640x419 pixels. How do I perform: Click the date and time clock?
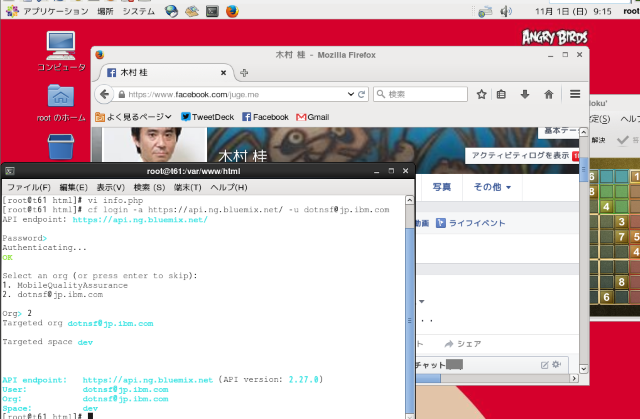pos(573,11)
